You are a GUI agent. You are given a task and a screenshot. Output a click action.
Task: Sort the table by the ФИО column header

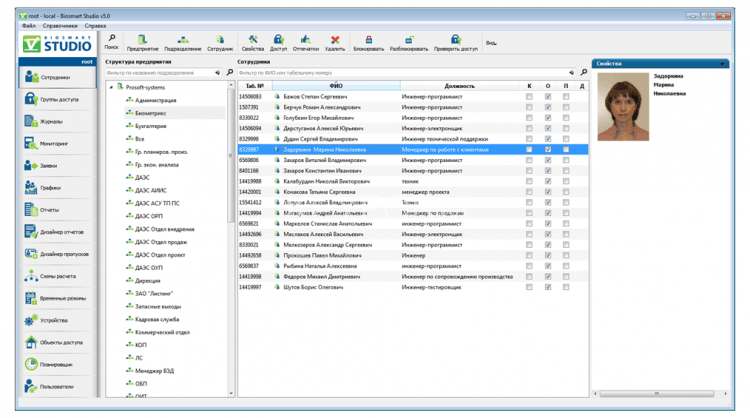click(336, 86)
